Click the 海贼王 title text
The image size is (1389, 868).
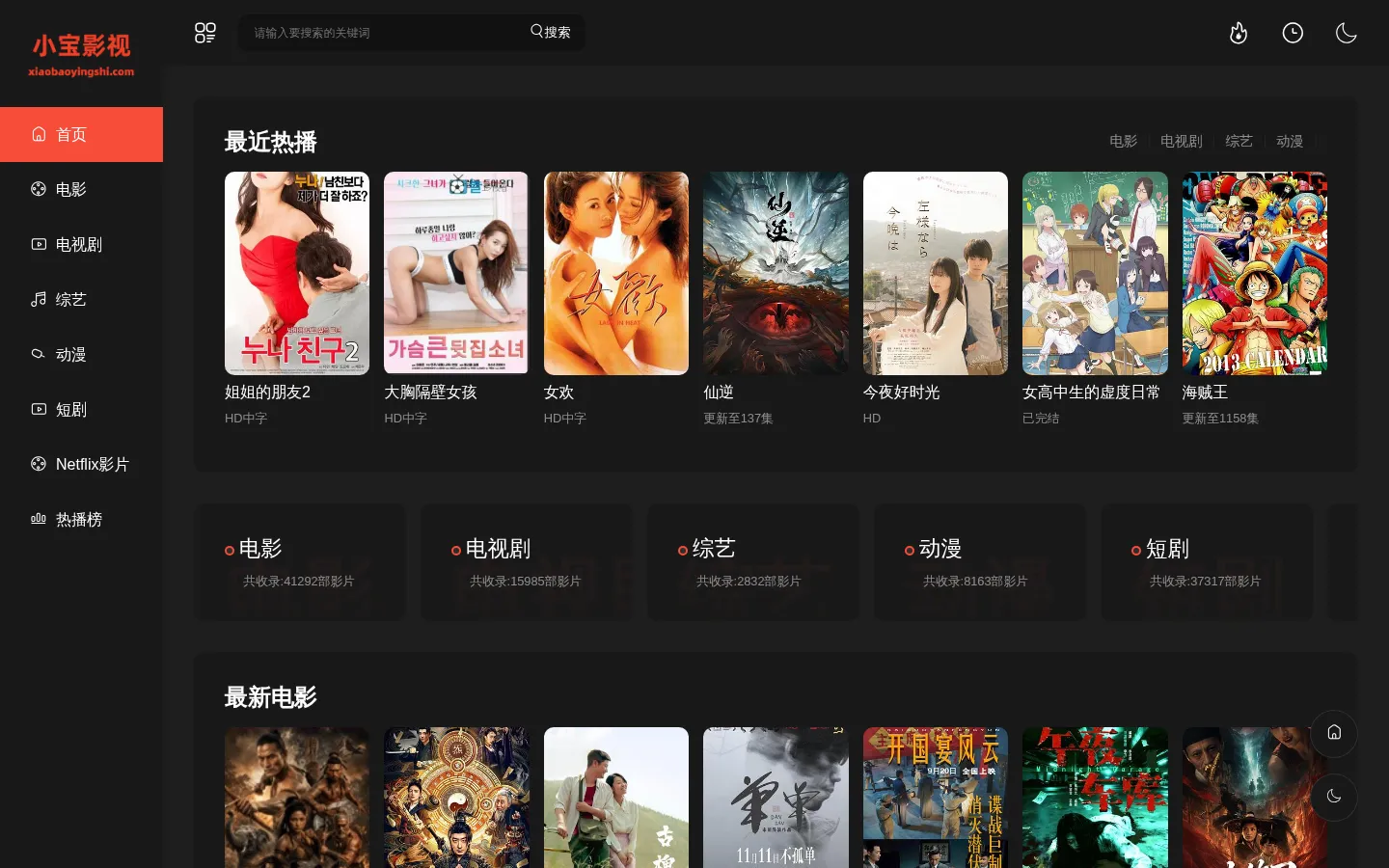(x=1206, y=393)
